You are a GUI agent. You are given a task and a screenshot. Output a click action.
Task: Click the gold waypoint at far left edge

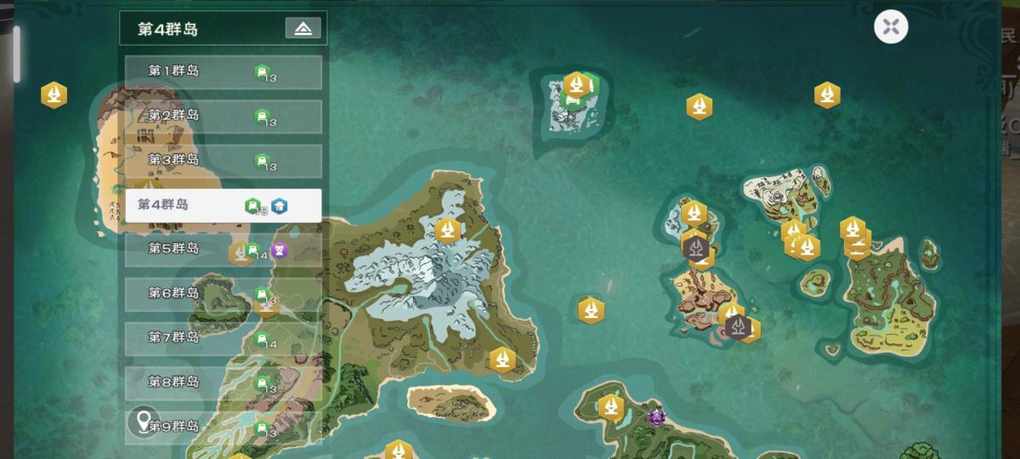click(x=54, y=96)
